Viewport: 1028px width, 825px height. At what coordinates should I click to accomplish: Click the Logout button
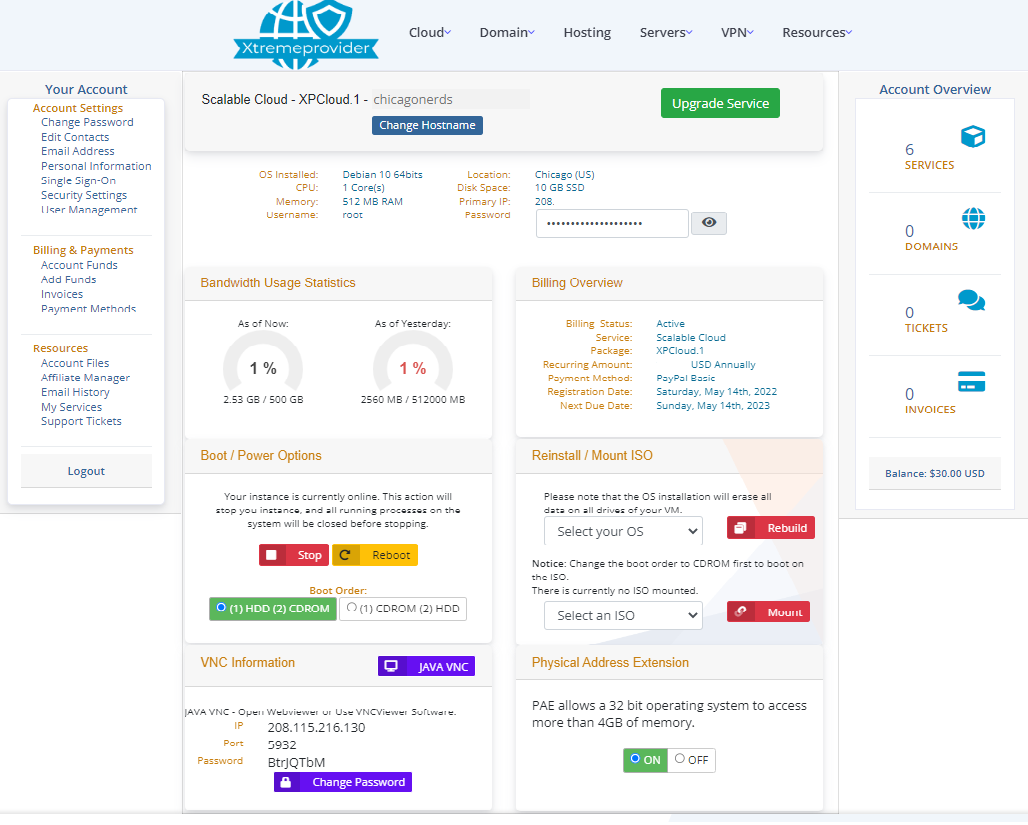coord(86,471)
